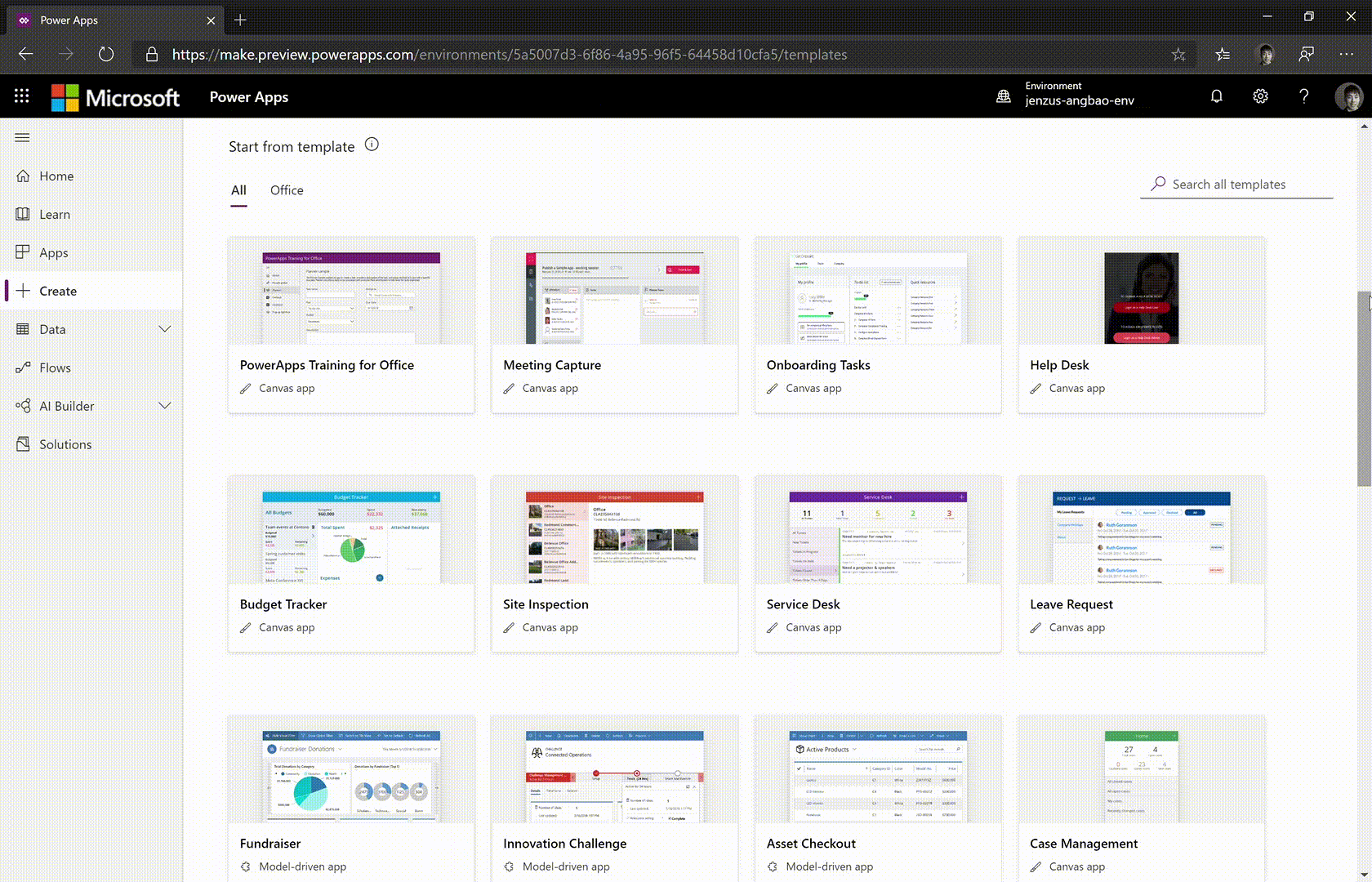Open the Leave Request template
Screen dimensions: 1372x882
[1142, 564]
